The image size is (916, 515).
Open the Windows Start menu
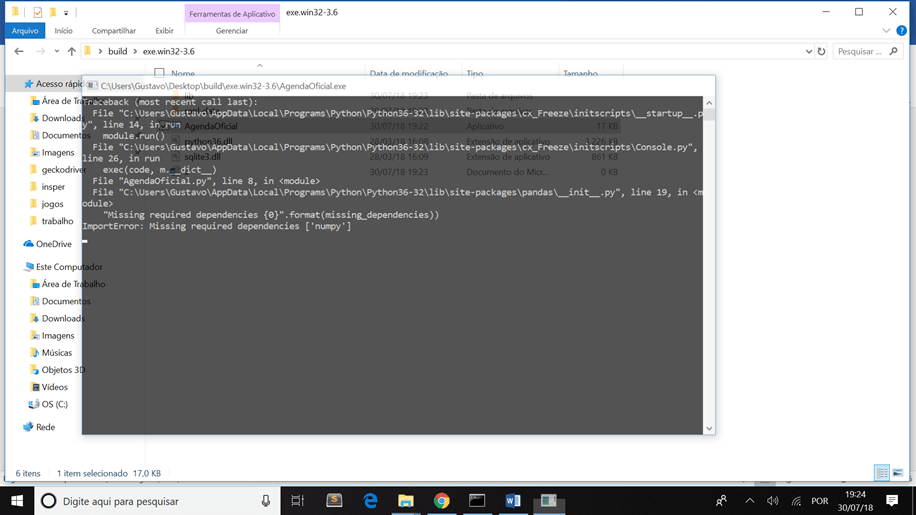pyautogui.click(x=17, y=501)
